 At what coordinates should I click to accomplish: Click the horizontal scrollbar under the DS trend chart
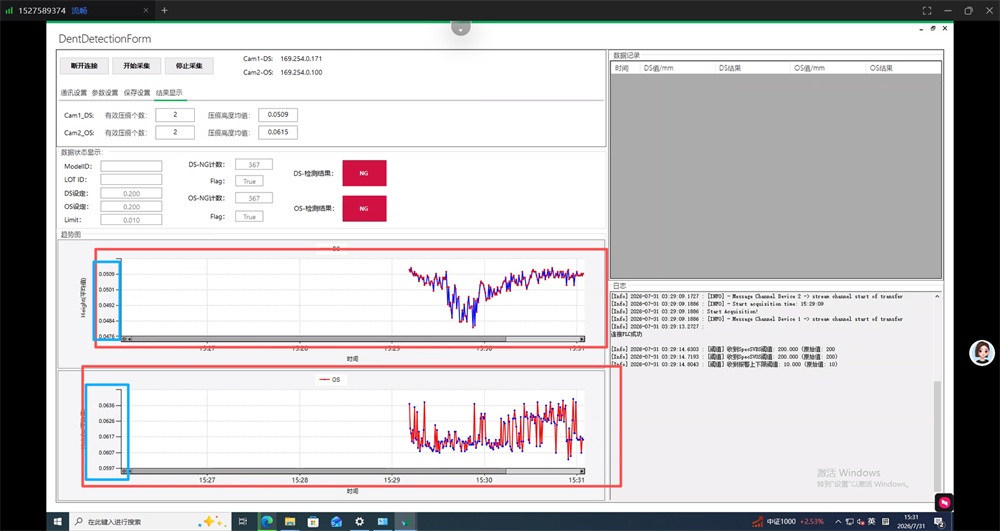click(x=353, y=339)
